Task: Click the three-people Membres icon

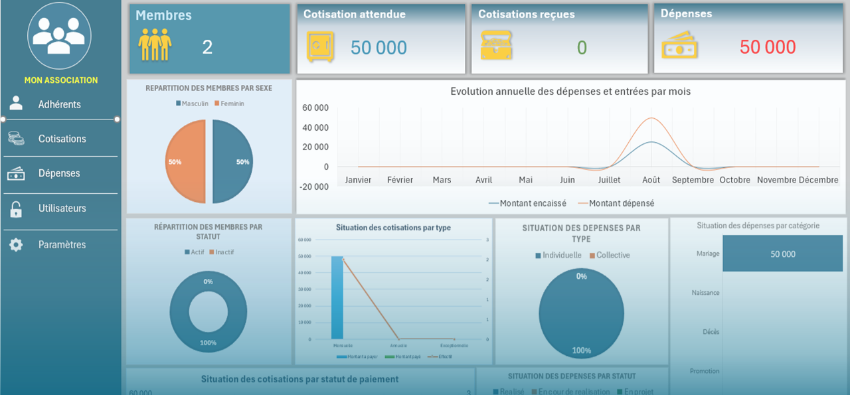Action: (x=155, y=44)
